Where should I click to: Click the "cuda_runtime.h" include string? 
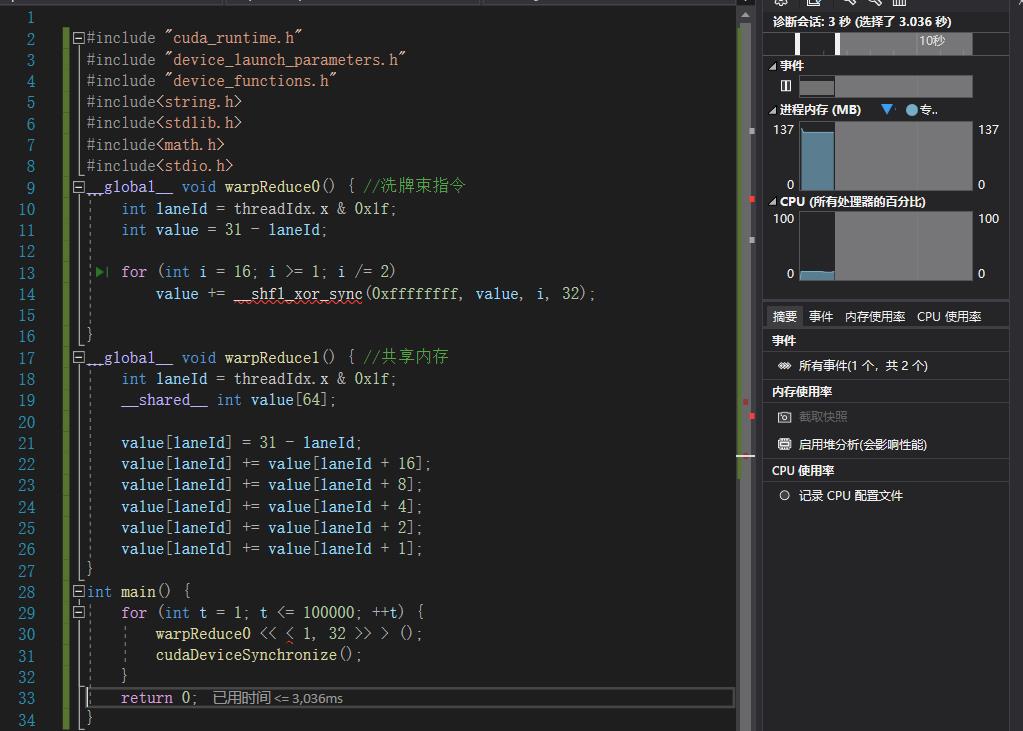click(x=234, y=38)
